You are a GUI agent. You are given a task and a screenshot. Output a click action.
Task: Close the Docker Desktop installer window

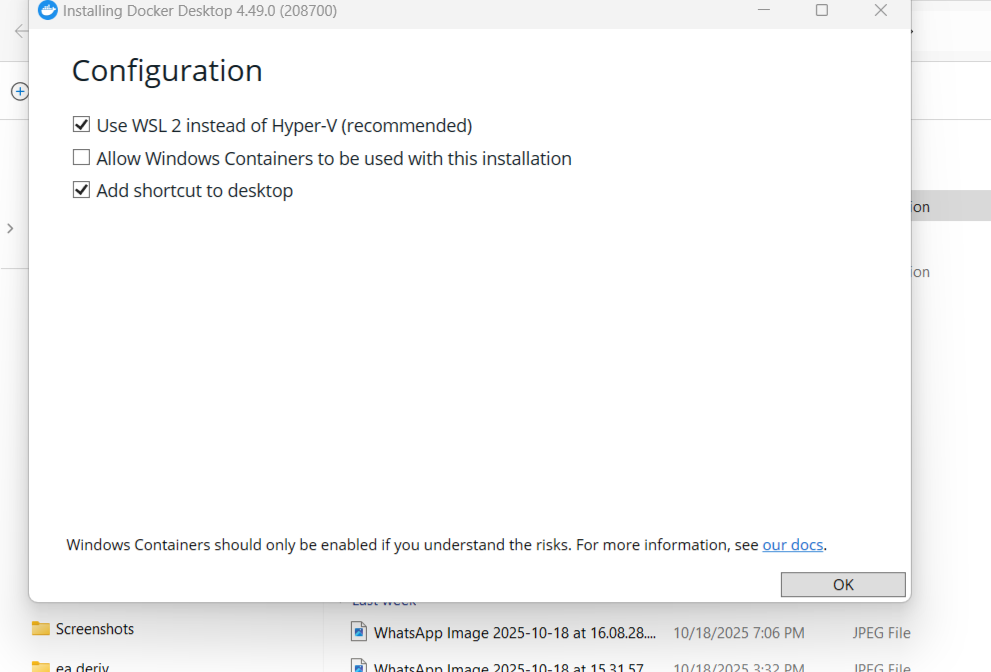click(x=880, y=11)
